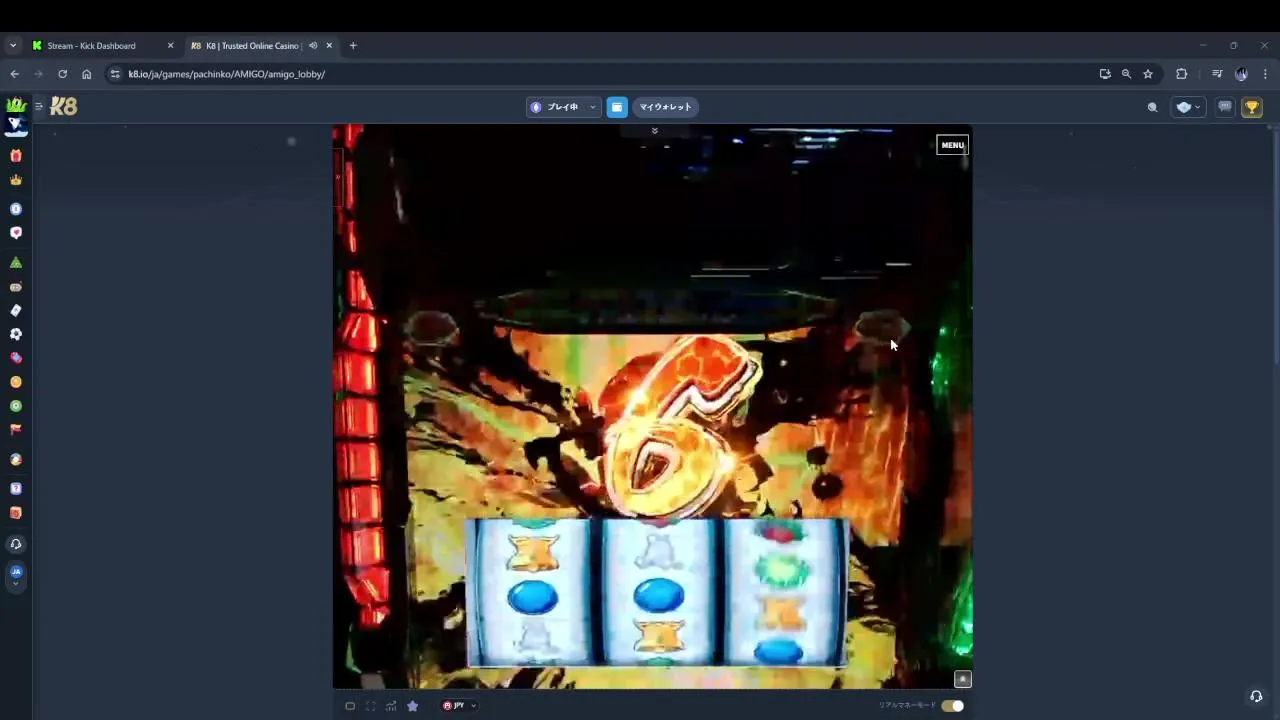Click the K8 logo
Viewport: 1280px width, 720px height.
pyautogui.click(x=64, y=106)
